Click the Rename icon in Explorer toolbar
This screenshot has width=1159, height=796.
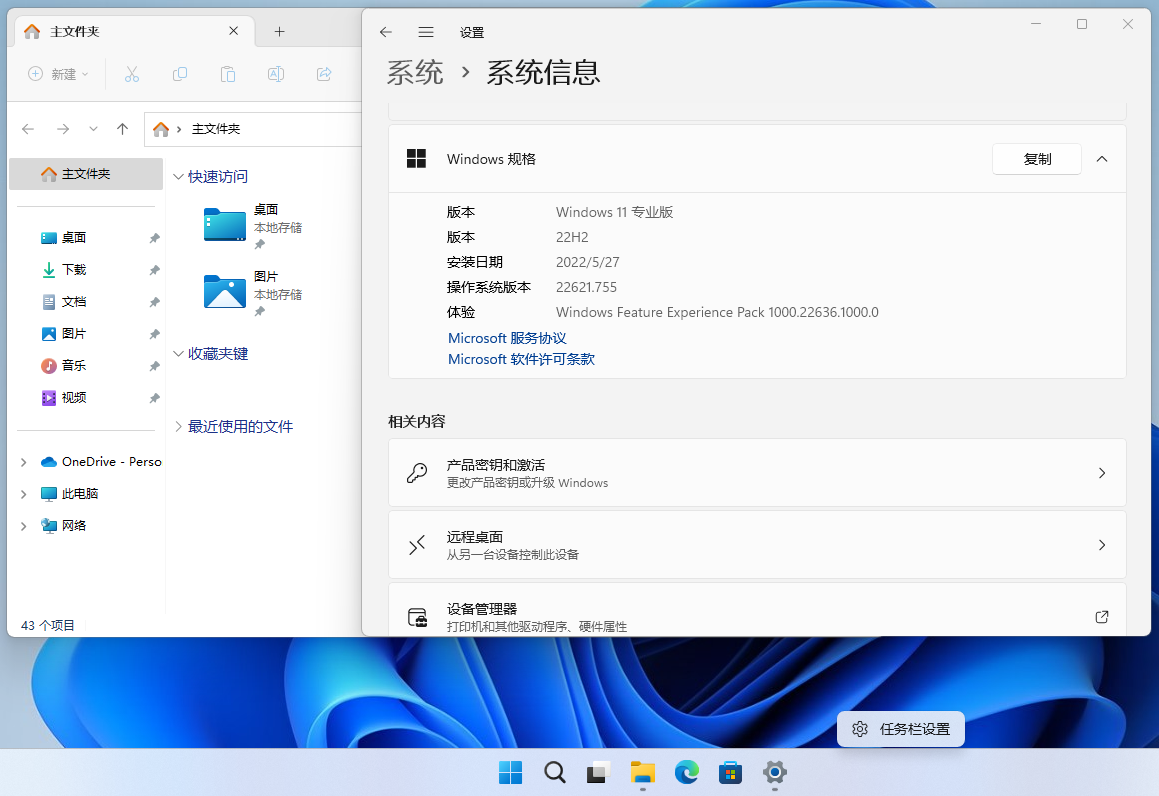click(x=276, y=74)
